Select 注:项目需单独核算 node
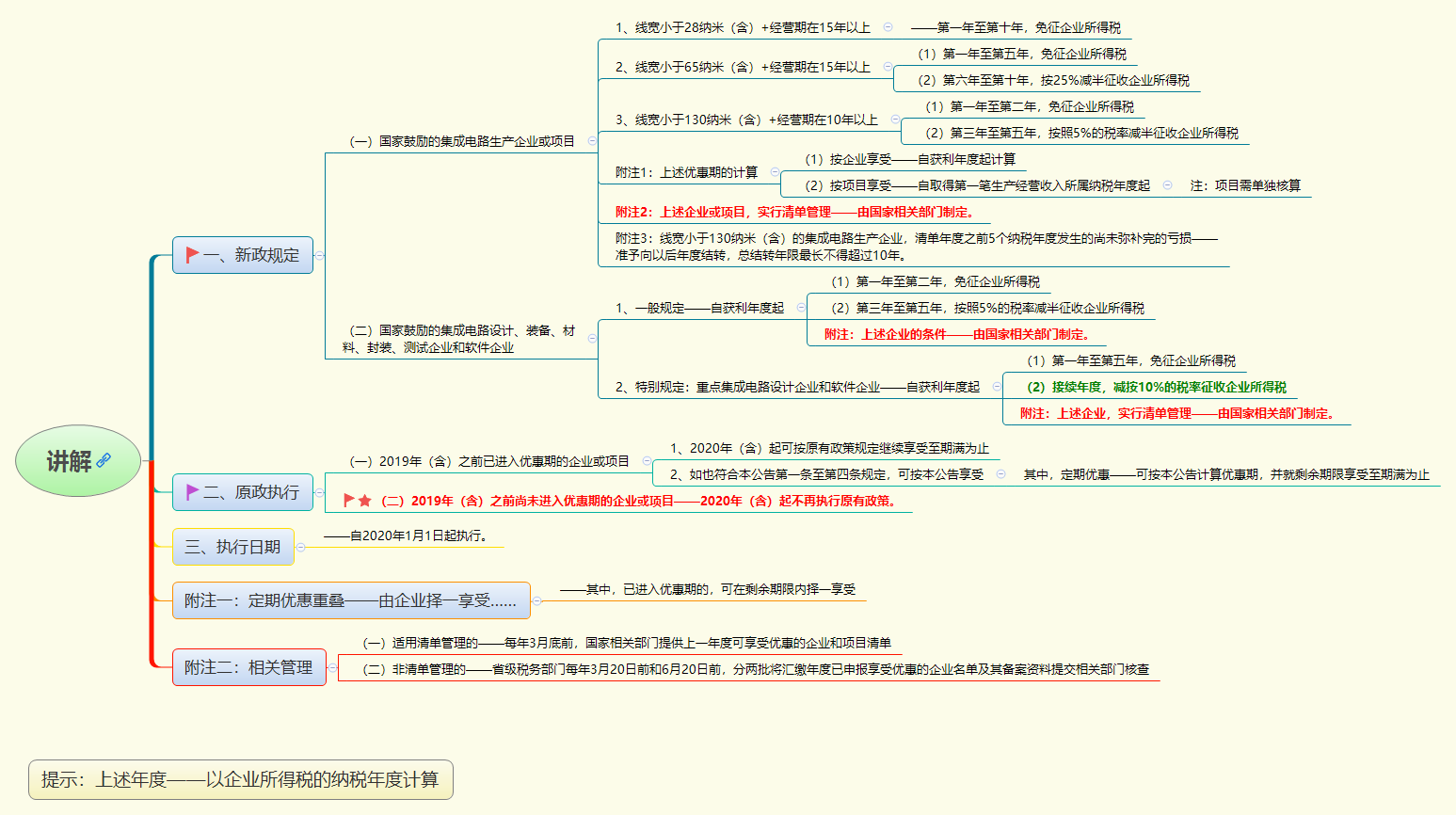This screenshot has height=815, width=1456. pyautogui.click(x=1245, y=185)
